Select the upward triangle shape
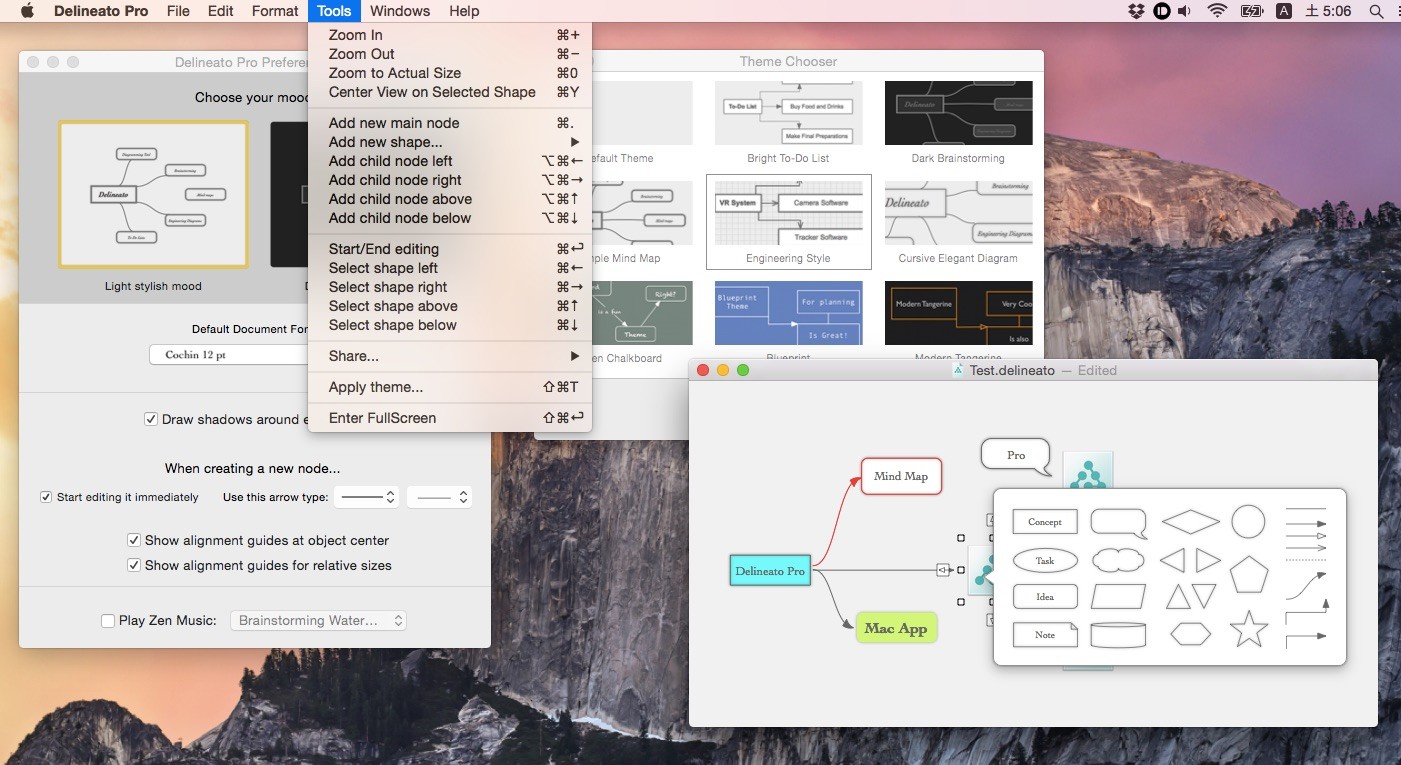1401x765 pixels. [x=1178, y=597]
